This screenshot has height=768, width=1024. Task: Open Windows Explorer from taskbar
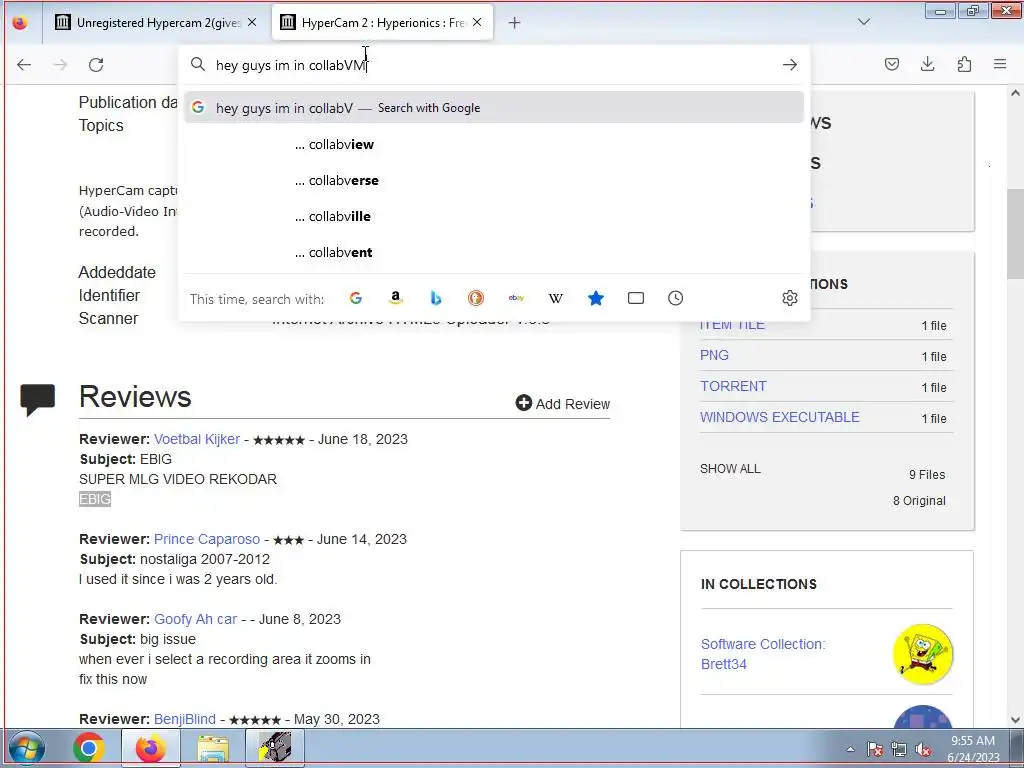coord(213,748)
